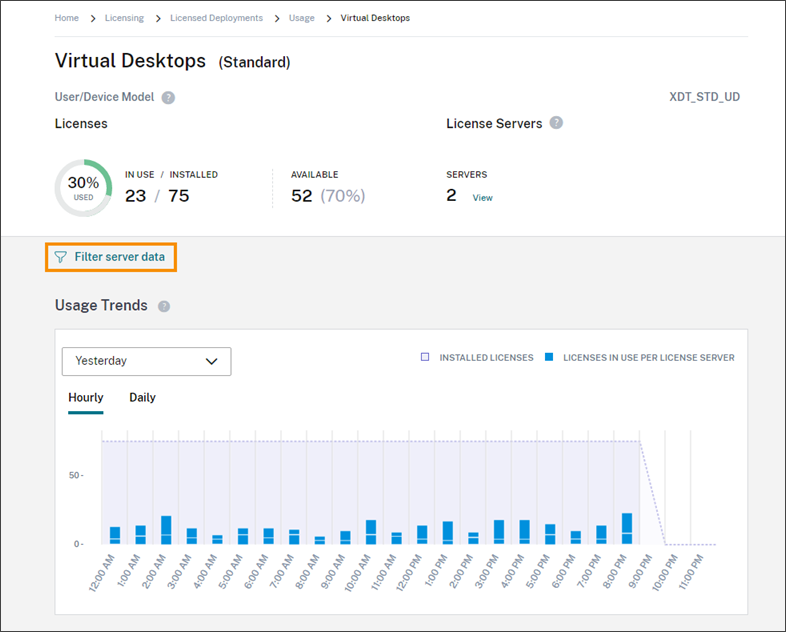Viewport: 786px width, 632px height.
Task: Open the Yesterday time range dropdown
Action: coord(146,361)
